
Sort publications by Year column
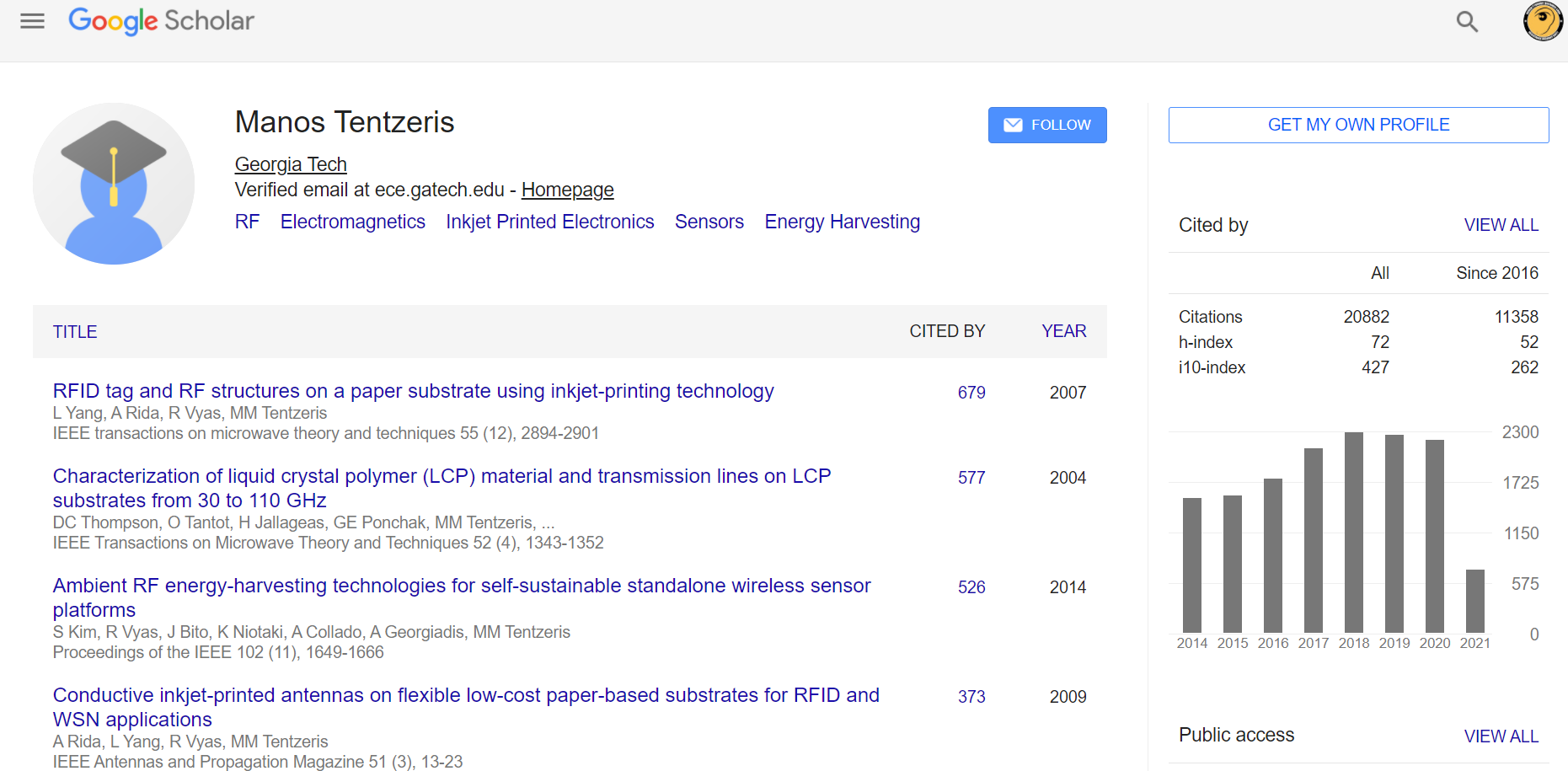(1063, 331)
